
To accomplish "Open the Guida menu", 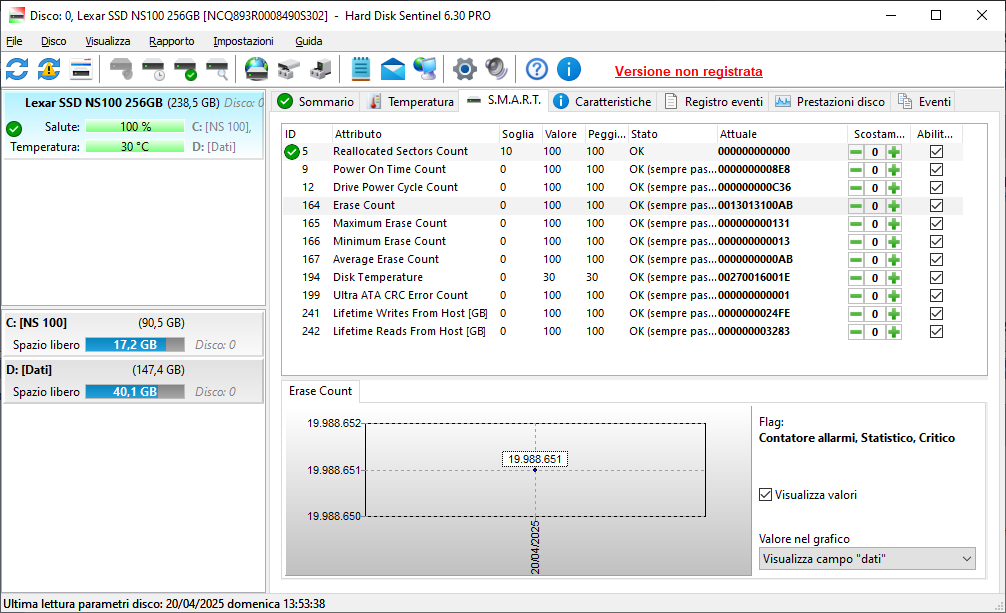I will [309, 41].
